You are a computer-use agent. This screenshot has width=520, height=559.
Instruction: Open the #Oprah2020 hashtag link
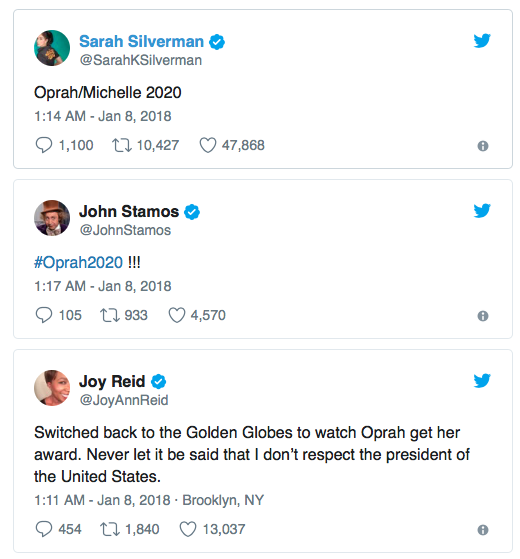pyautogui.click(x=78, y=262)
